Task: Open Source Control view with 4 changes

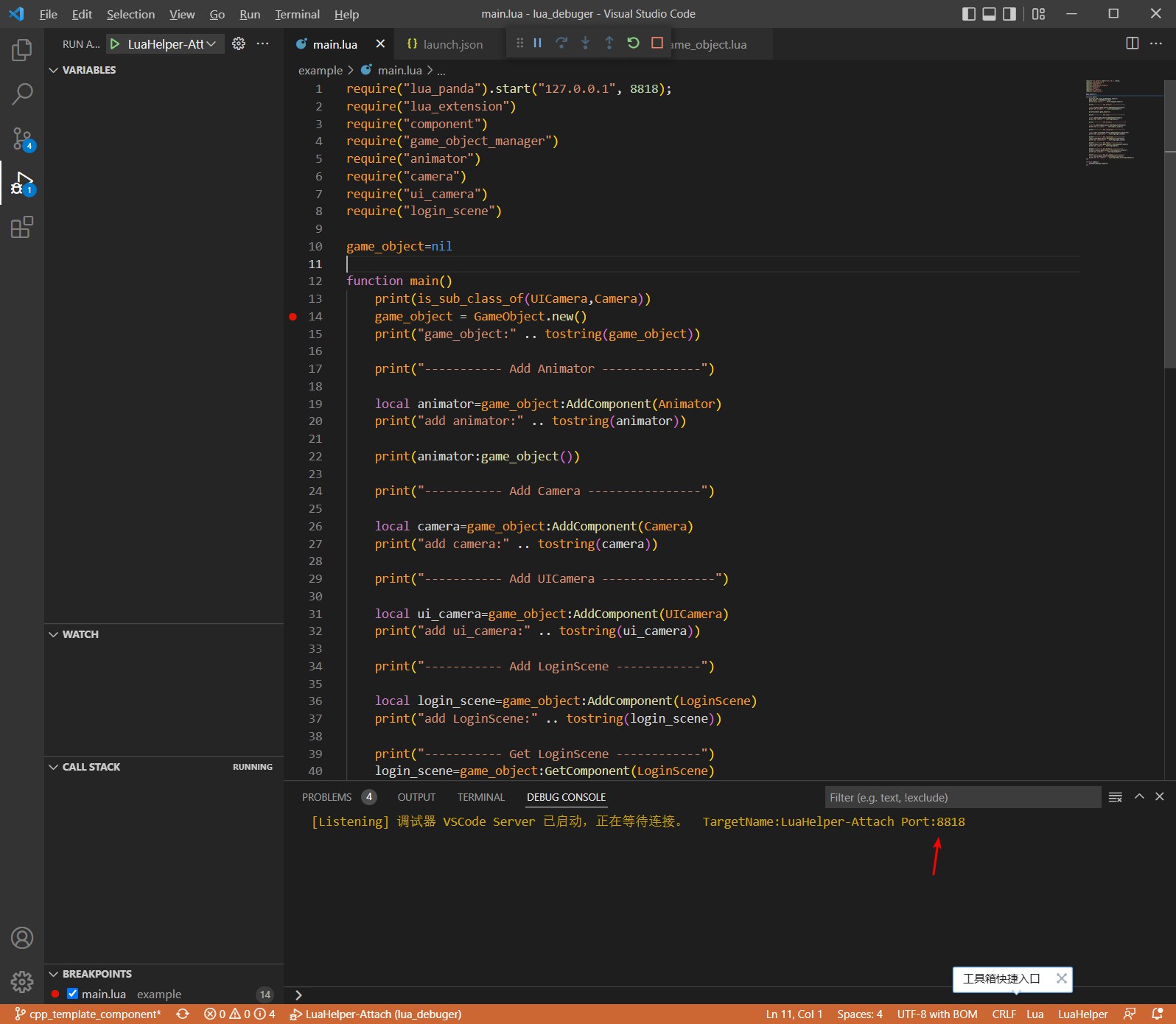Action: [x=22, y=138]
